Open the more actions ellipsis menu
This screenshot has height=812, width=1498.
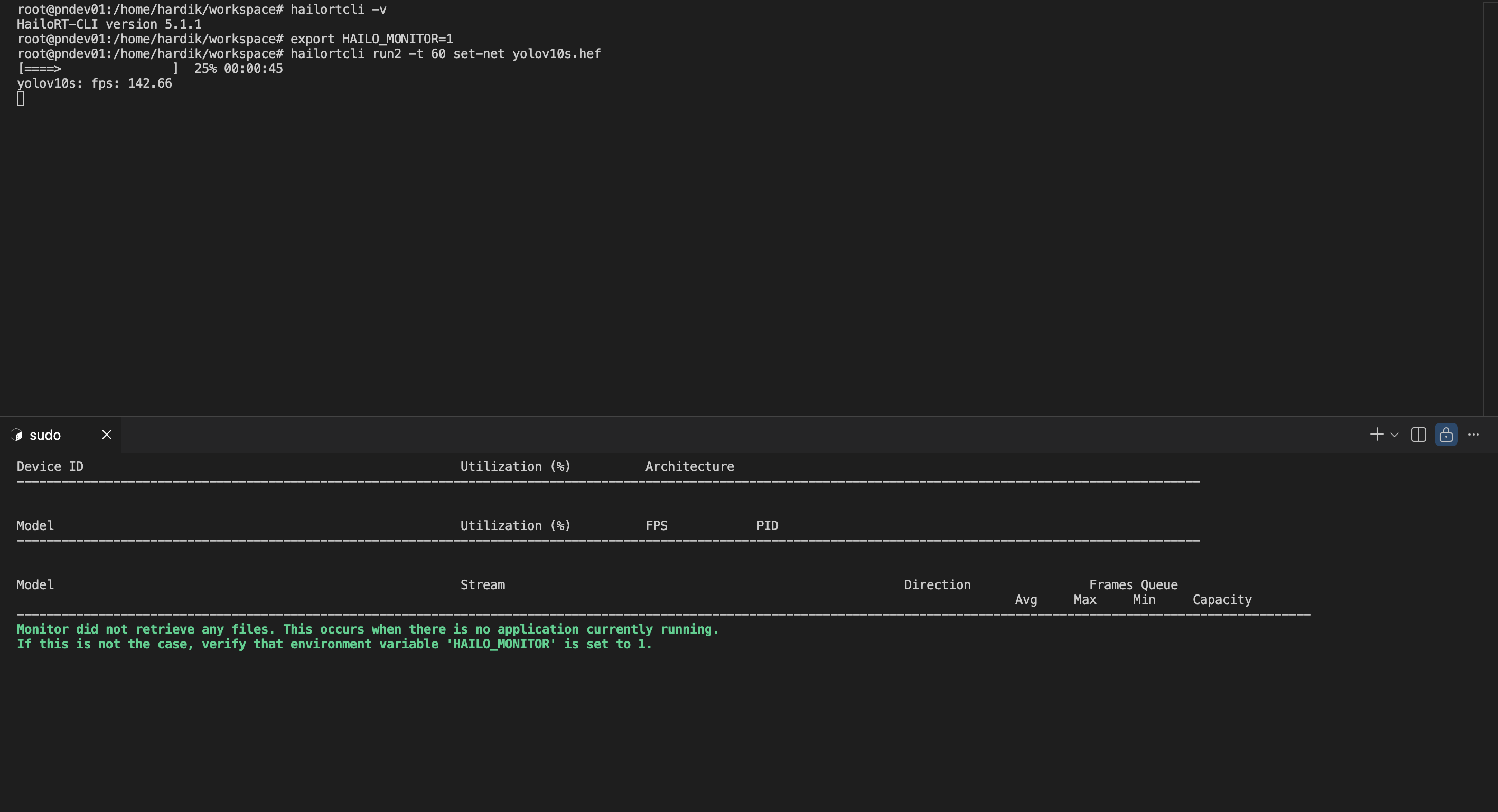pyautogui.click(x=1473, y=435)
